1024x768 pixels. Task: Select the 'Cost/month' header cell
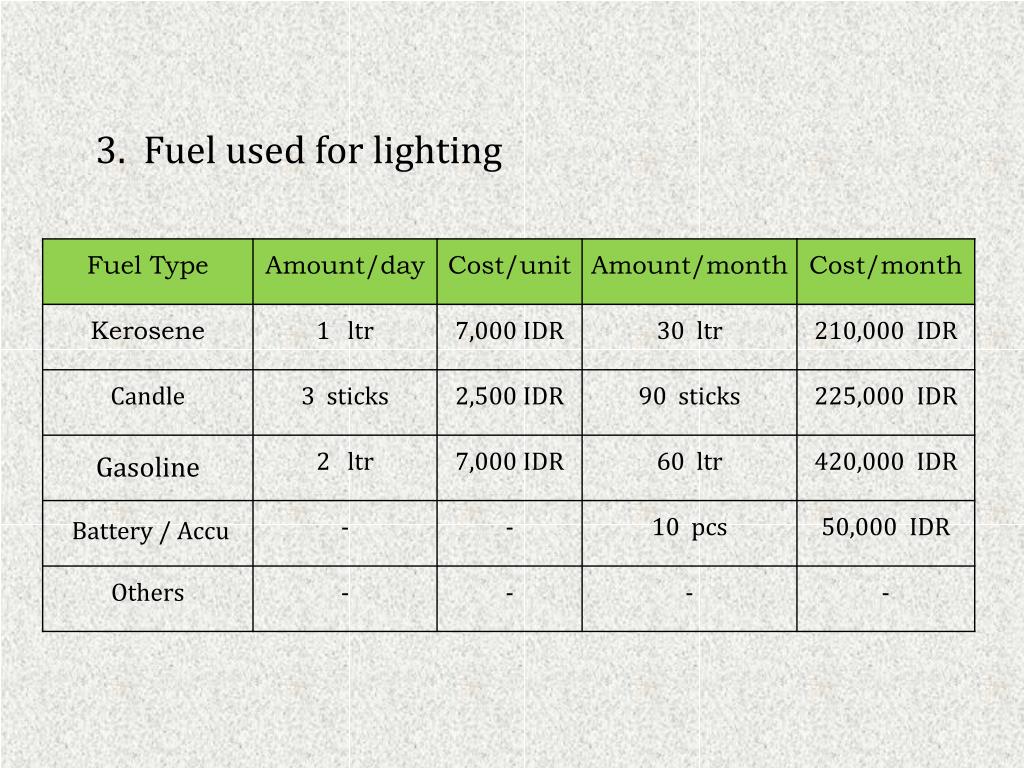tap(886, 272)
